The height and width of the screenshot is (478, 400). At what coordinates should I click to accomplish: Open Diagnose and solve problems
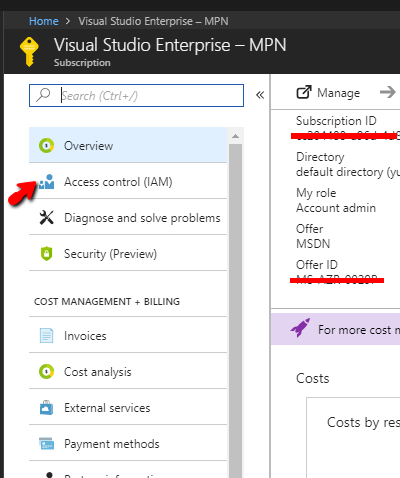[128, 218]
